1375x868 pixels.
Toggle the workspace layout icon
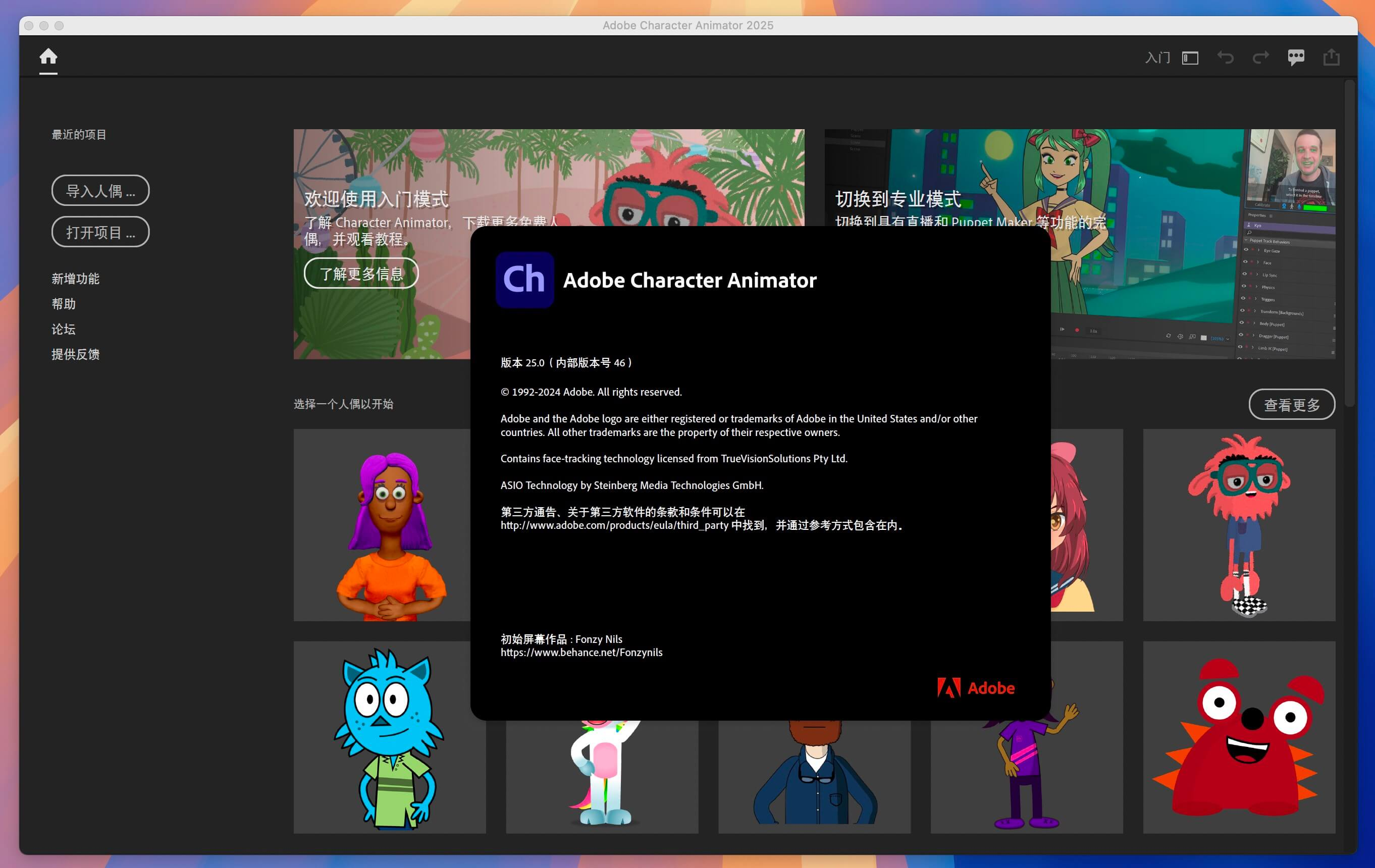(x=1190, y=58)
